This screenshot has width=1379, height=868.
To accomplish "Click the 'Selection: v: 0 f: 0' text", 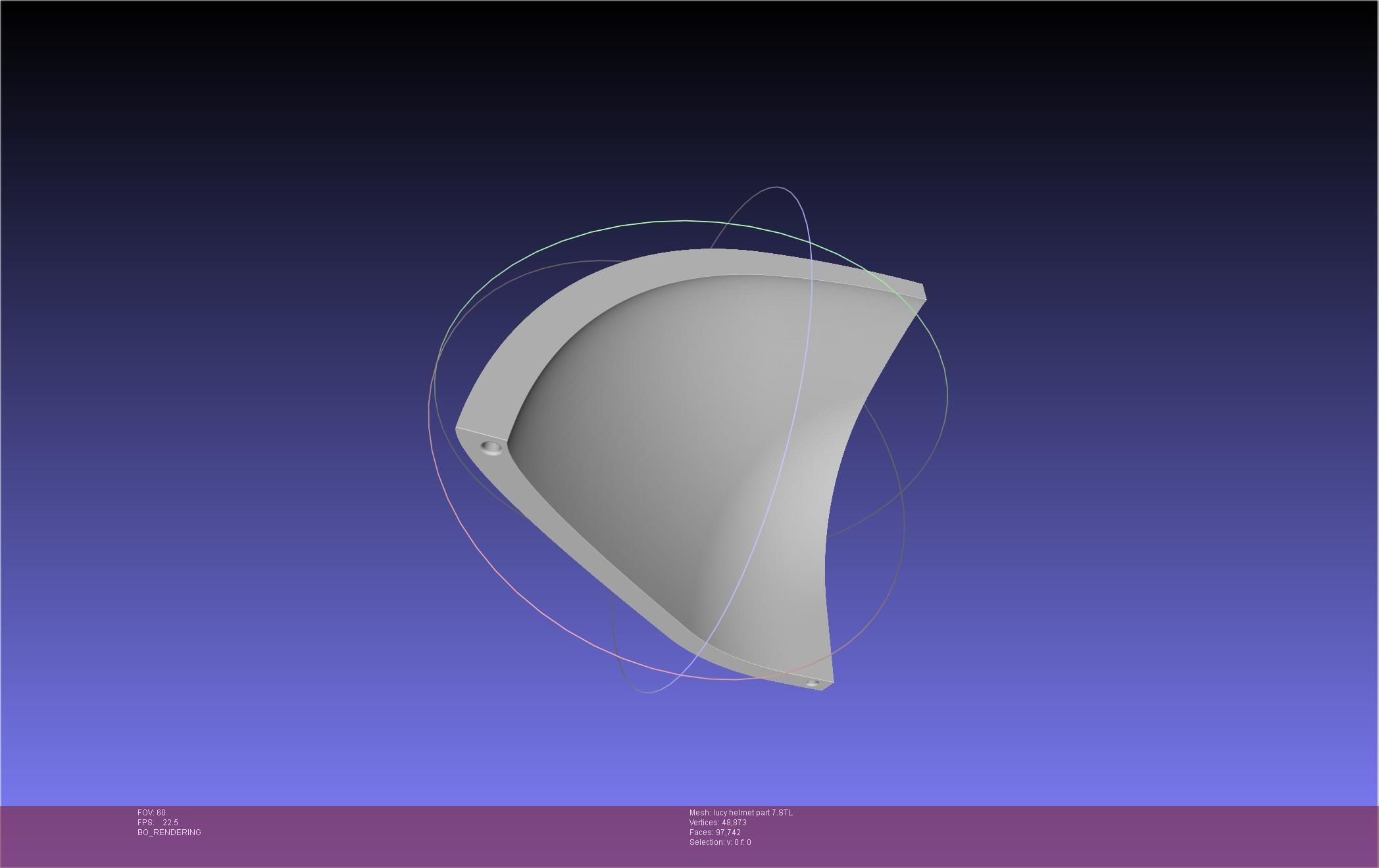I will click(x=720, y=842).
